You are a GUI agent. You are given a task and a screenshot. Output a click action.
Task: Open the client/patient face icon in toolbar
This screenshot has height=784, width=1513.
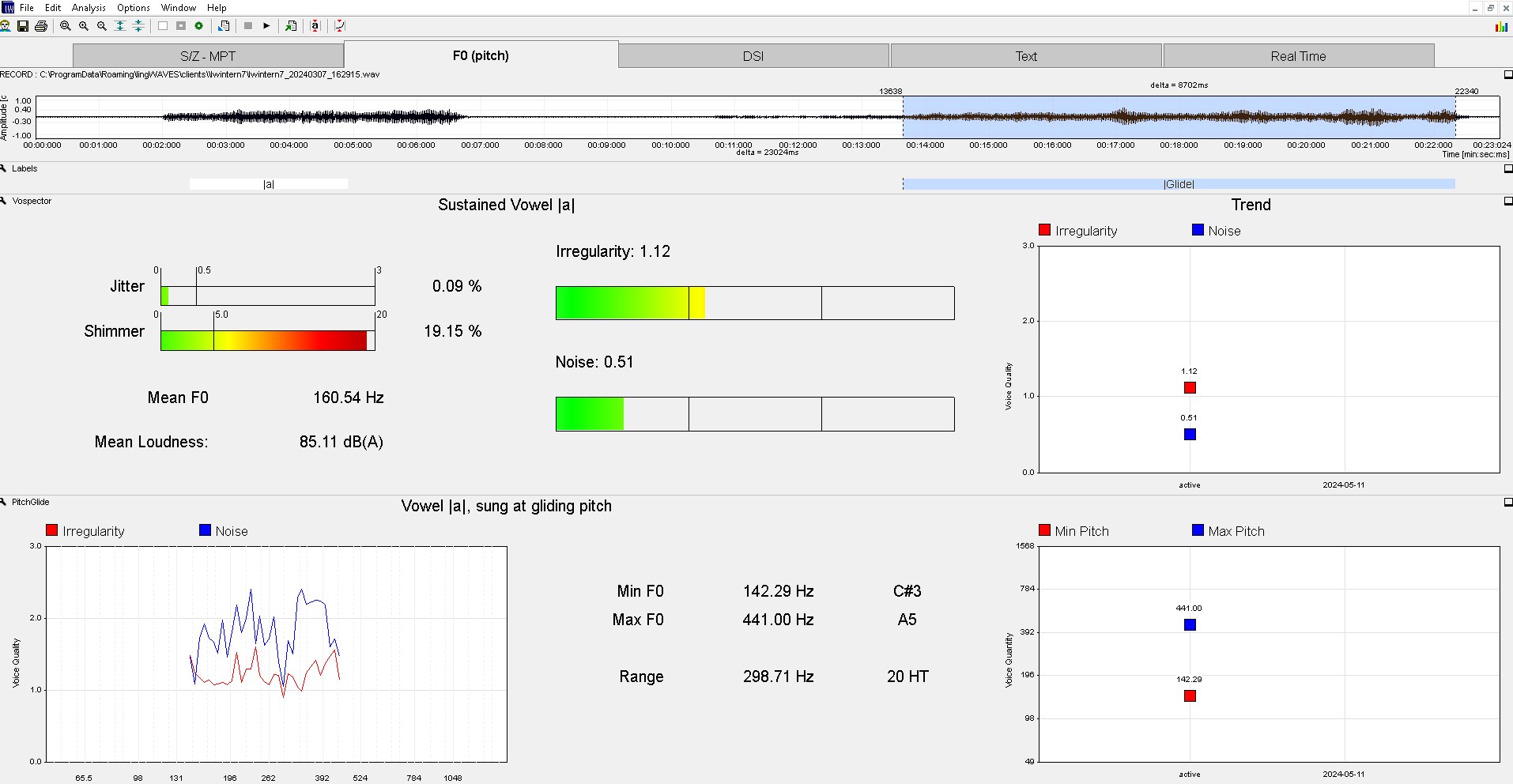(5, 26)
